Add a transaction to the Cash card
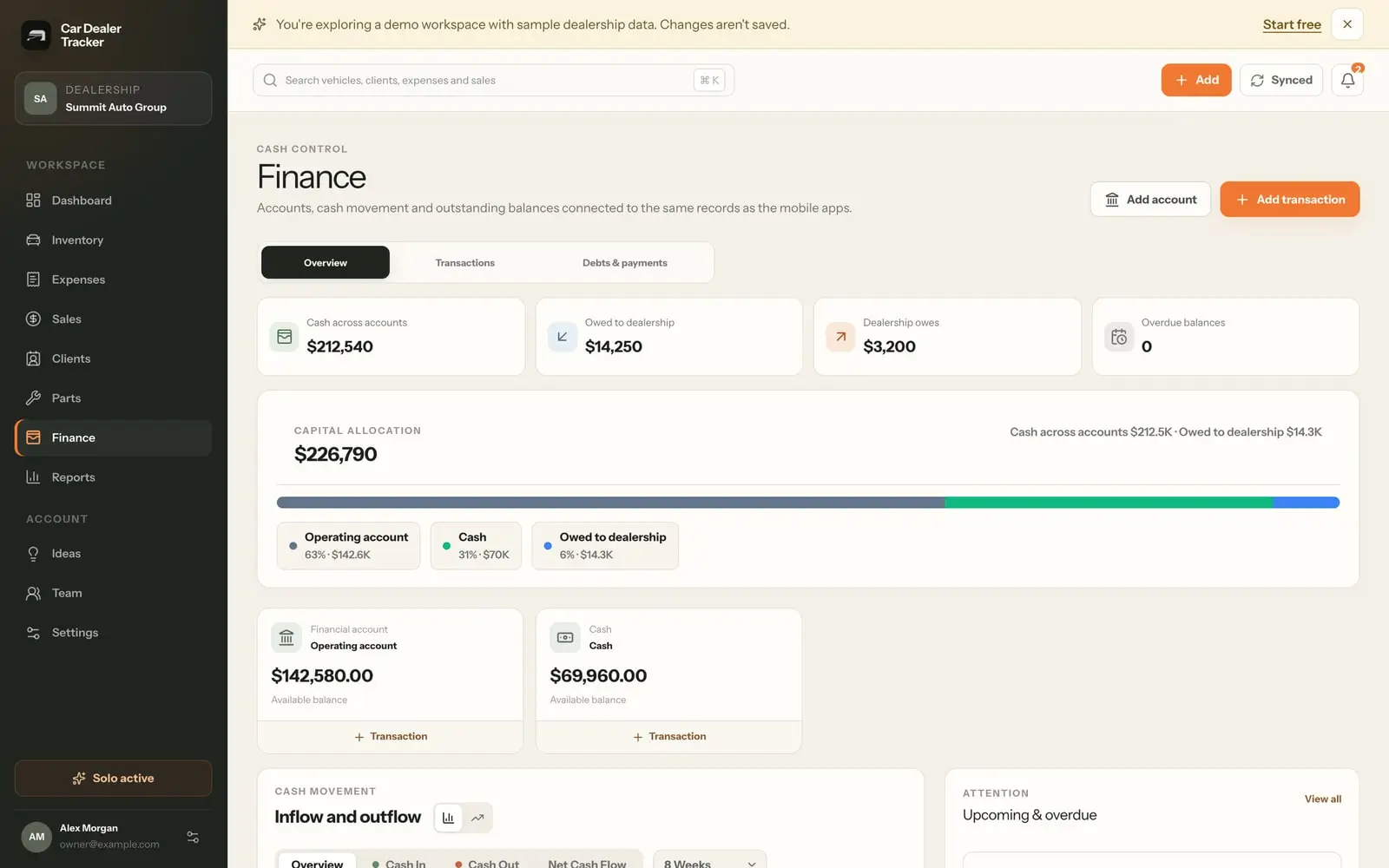Image resolution: width=1389 pixels, height=868 pixels. (x=669, y=737)
